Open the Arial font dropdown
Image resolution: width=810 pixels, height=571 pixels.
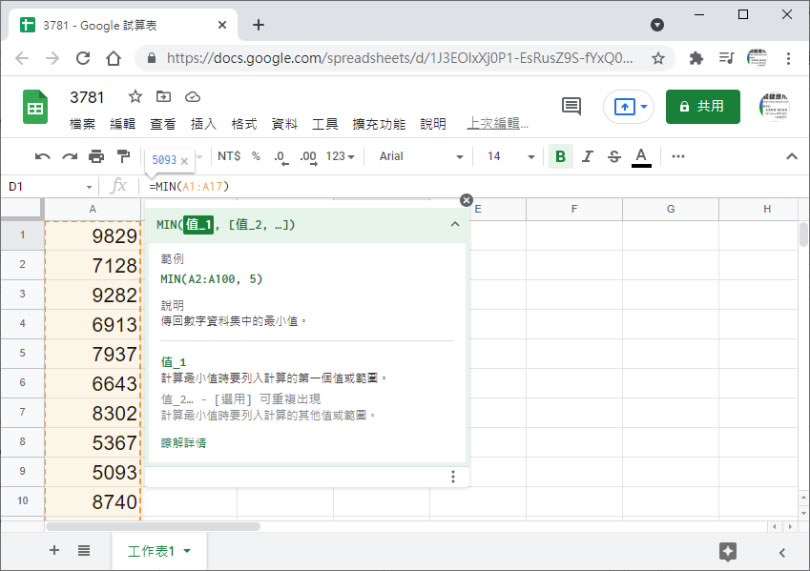tap(420, 156)
